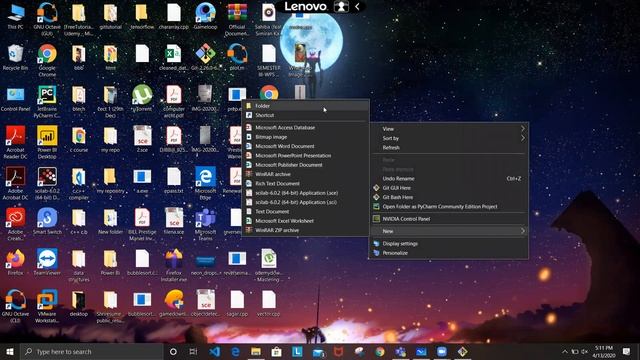Create a Microsoft Publisher Document

pyautogui.click(x=306, y=165)
